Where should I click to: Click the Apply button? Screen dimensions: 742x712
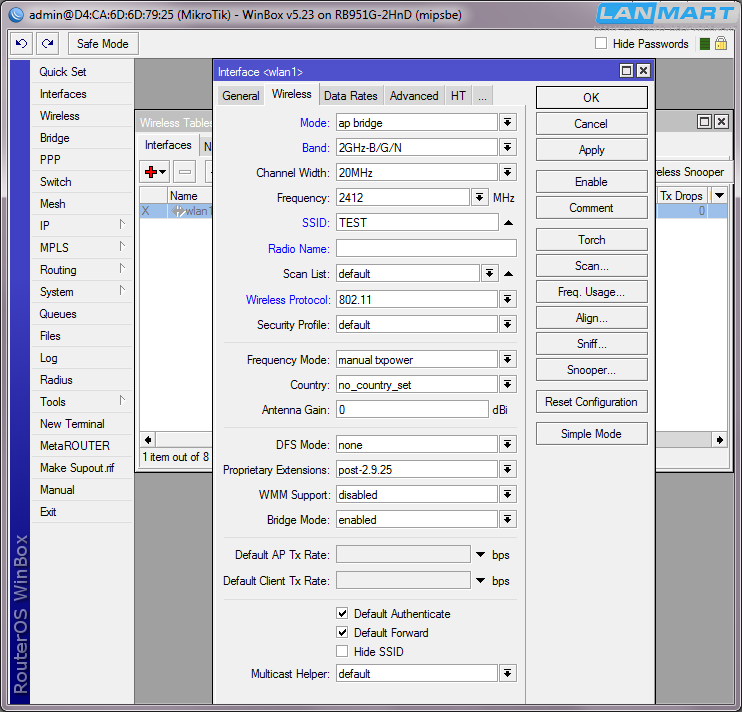592,150
